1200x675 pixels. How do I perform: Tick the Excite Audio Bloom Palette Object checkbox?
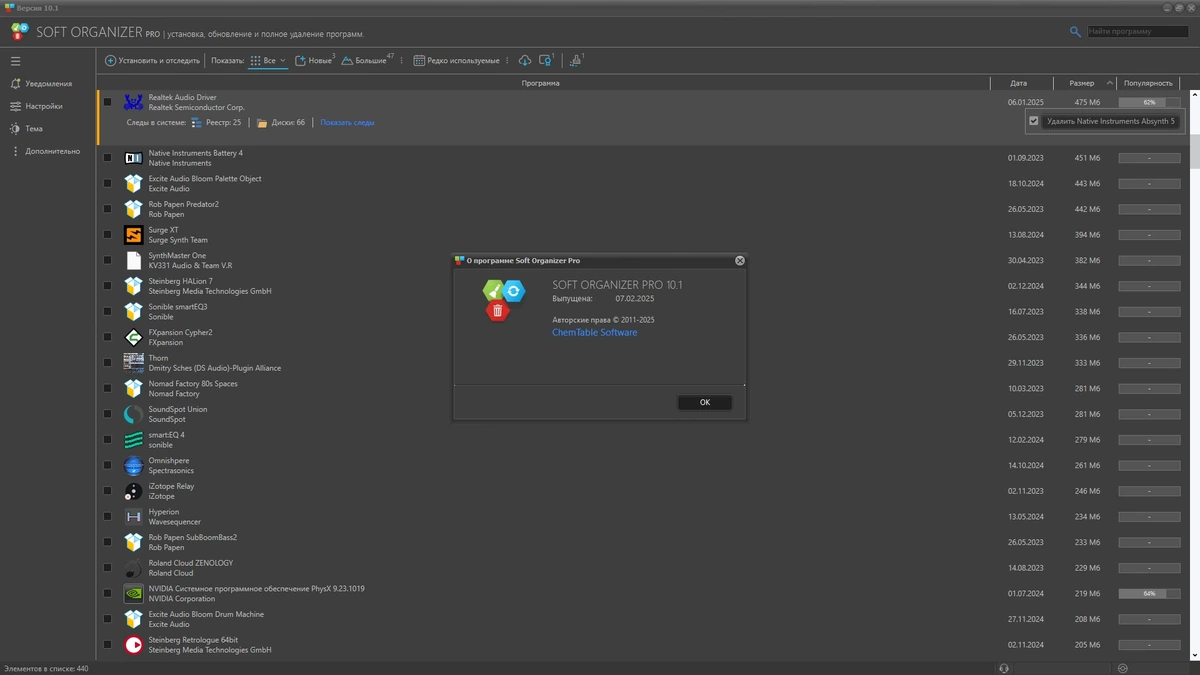[108, 183]
